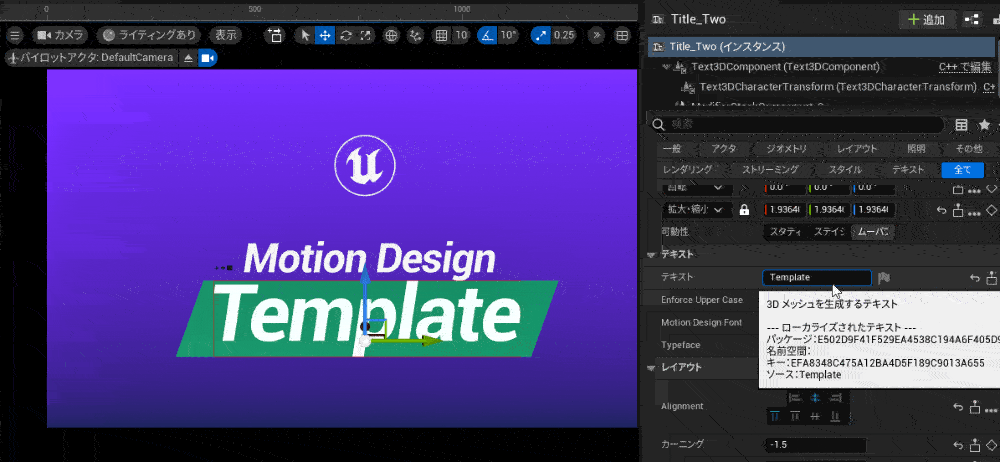Screen dimensions: 1000x462
Task: Toggle the favorites star filter
Action: click(x=984, y=124)
